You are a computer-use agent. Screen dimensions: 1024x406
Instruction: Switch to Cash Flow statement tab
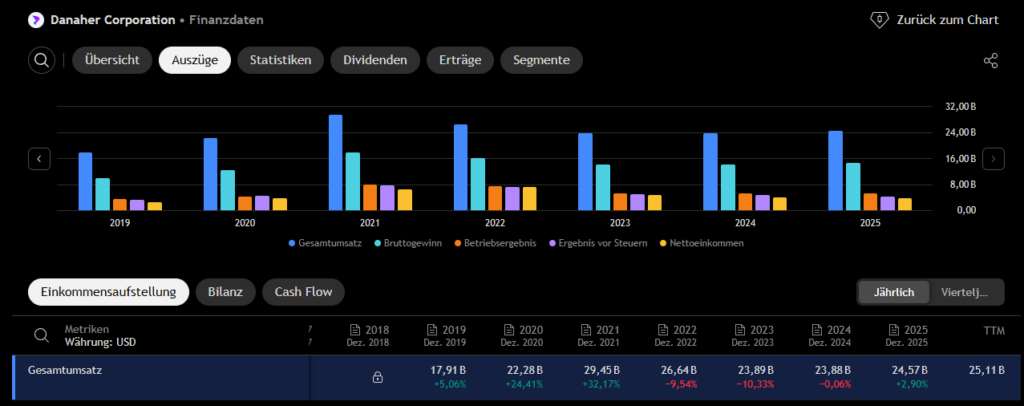click(x=303, y=292)
